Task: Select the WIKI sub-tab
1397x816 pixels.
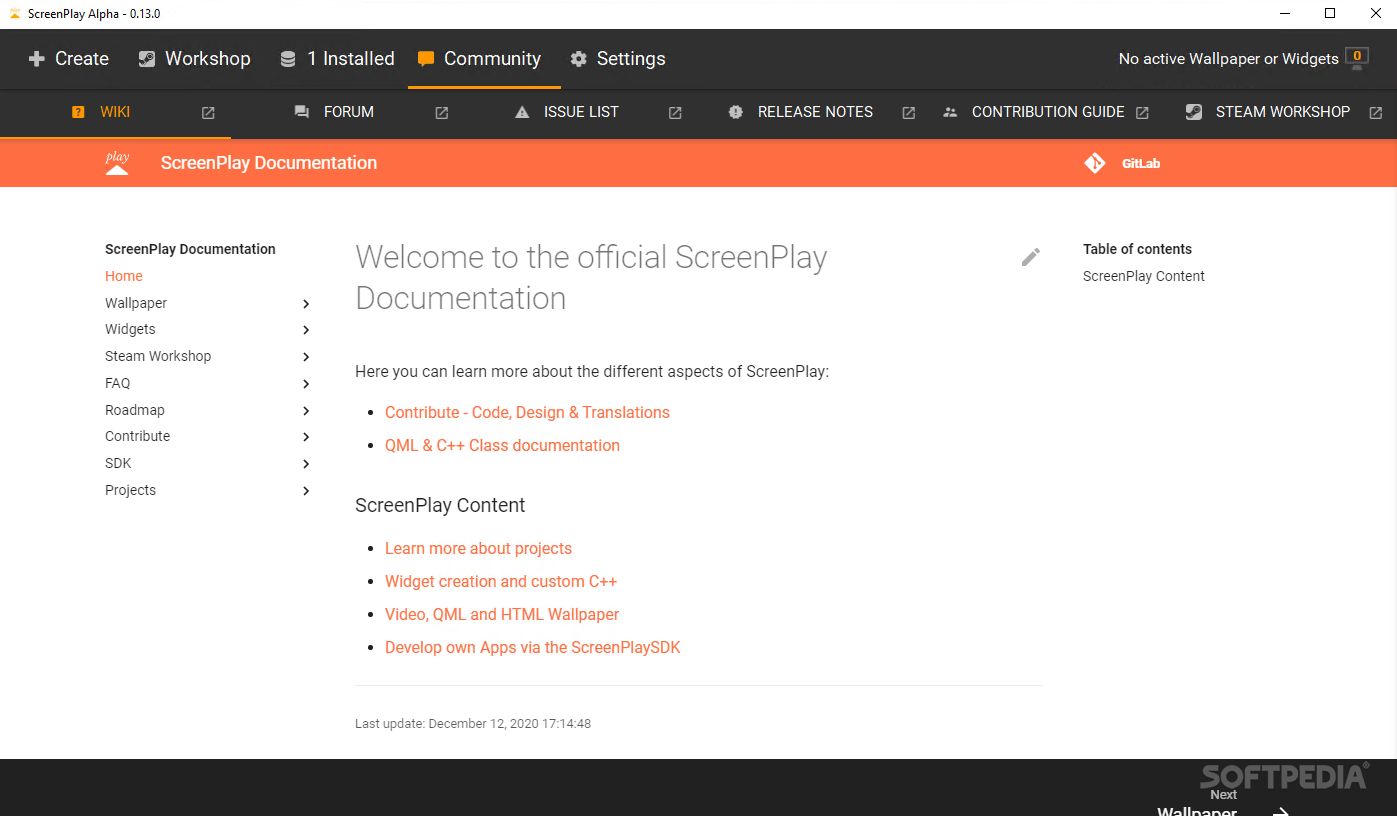Action: 115,112
